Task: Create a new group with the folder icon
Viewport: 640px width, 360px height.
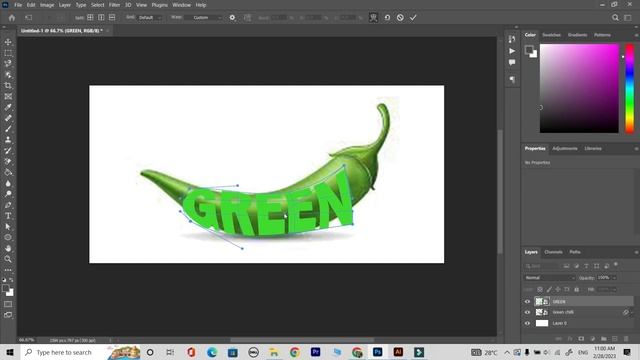Action: point(603,339)
